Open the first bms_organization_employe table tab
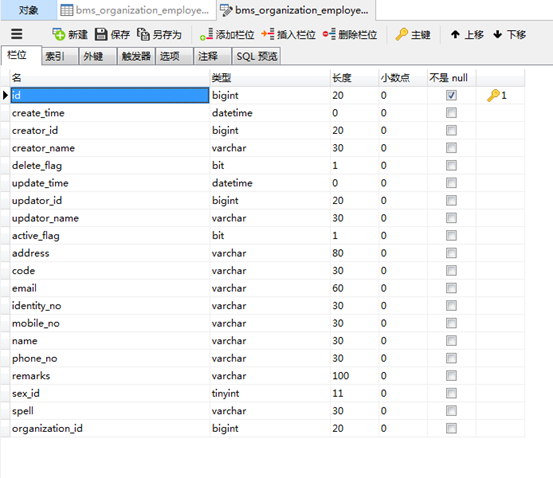 tap(136, 10)
